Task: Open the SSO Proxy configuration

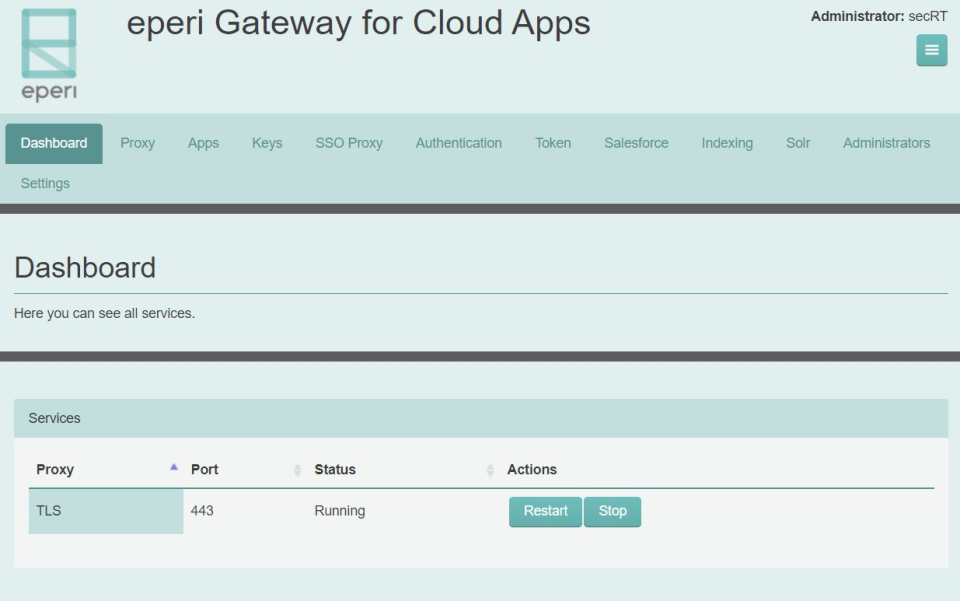Action: point(347,143)
